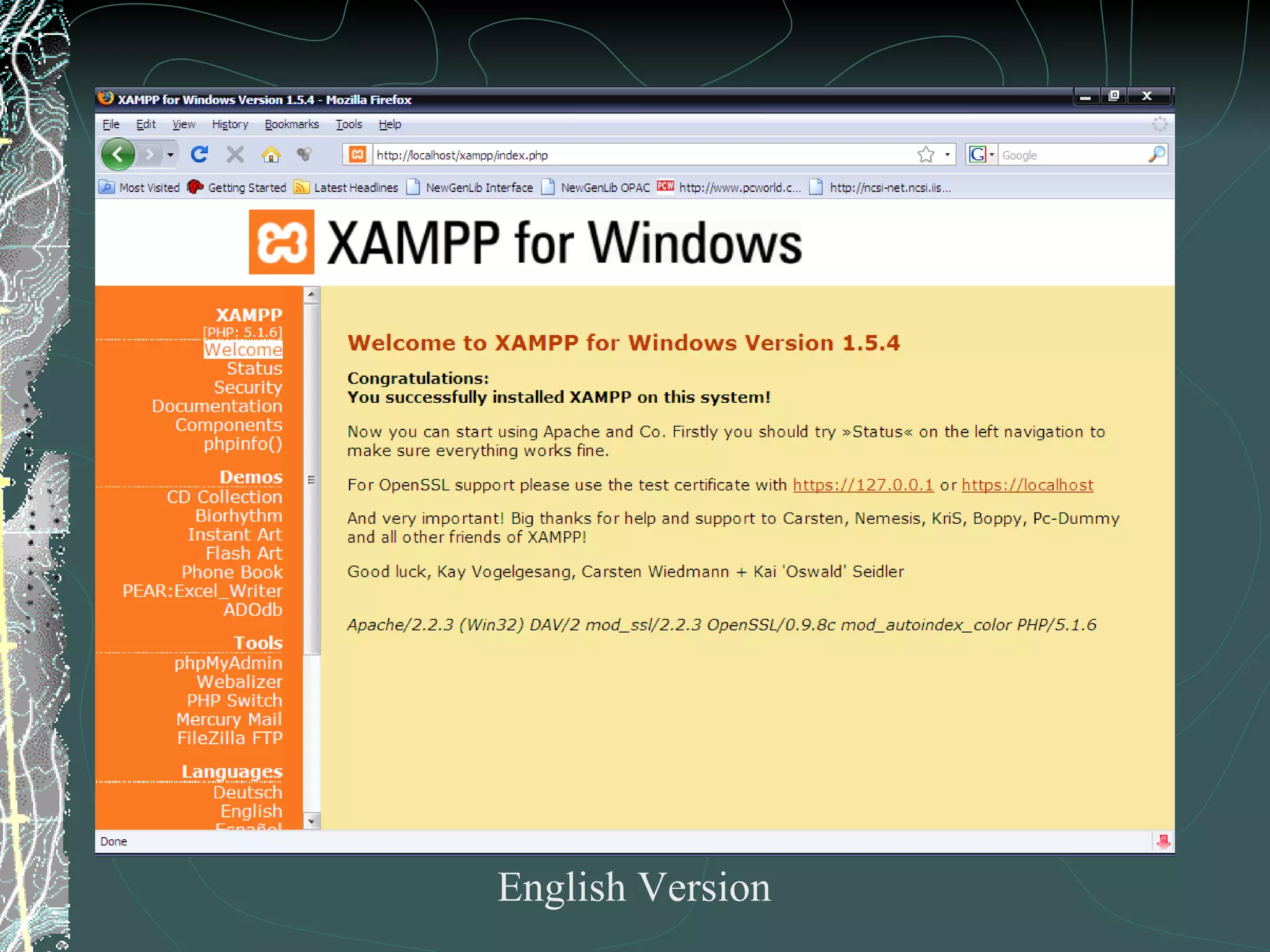Bookmark page with the star icon
Screen dimensions: 1270x952
coord(926,154)
